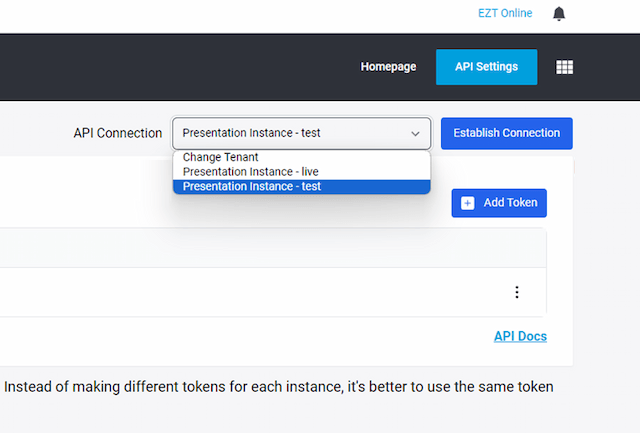Click the EZT Online link
This screenshot has width=640, height=433.
click(x=505, y=13)
